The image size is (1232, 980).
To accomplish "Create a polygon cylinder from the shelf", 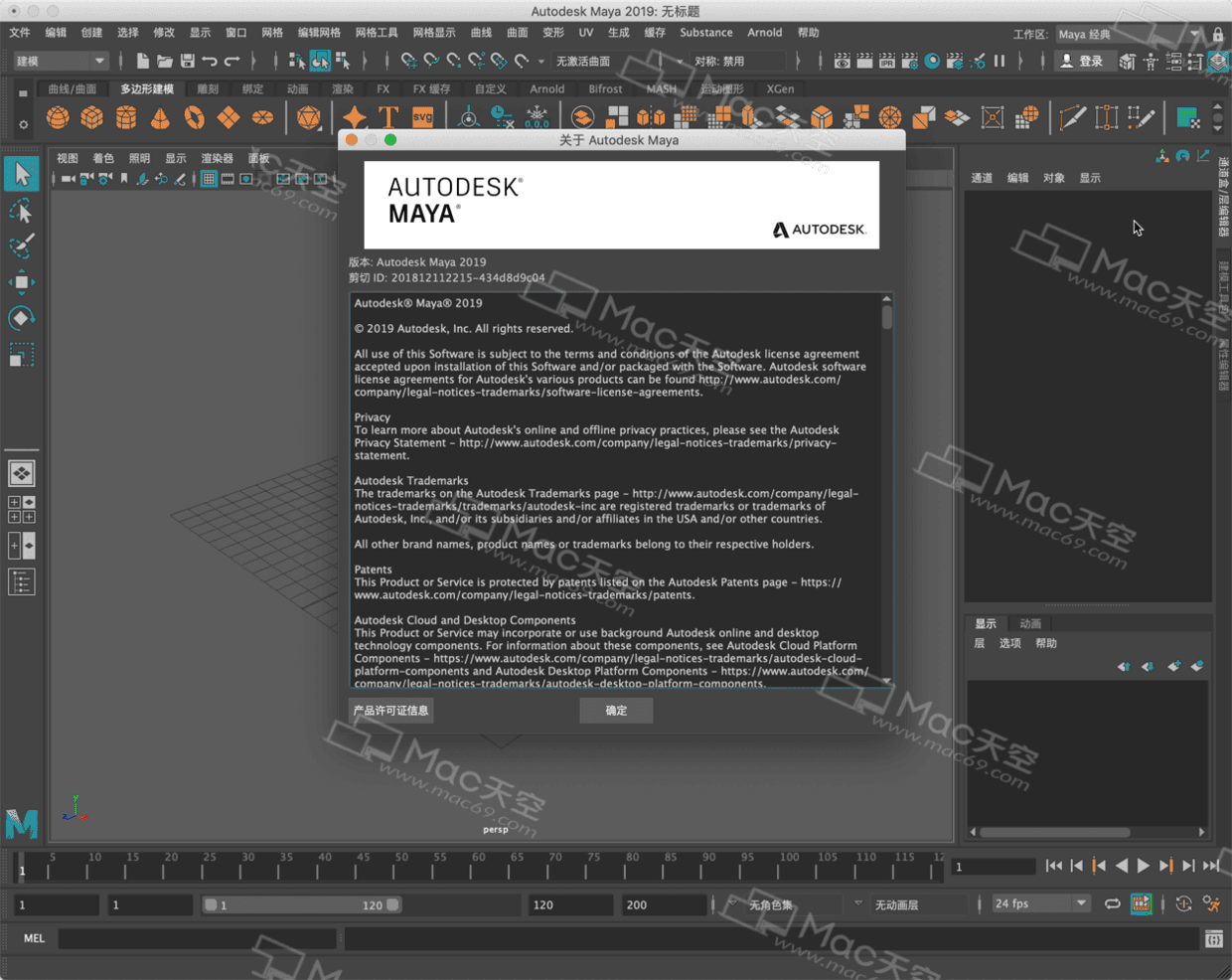I will [x=126, y=118].
